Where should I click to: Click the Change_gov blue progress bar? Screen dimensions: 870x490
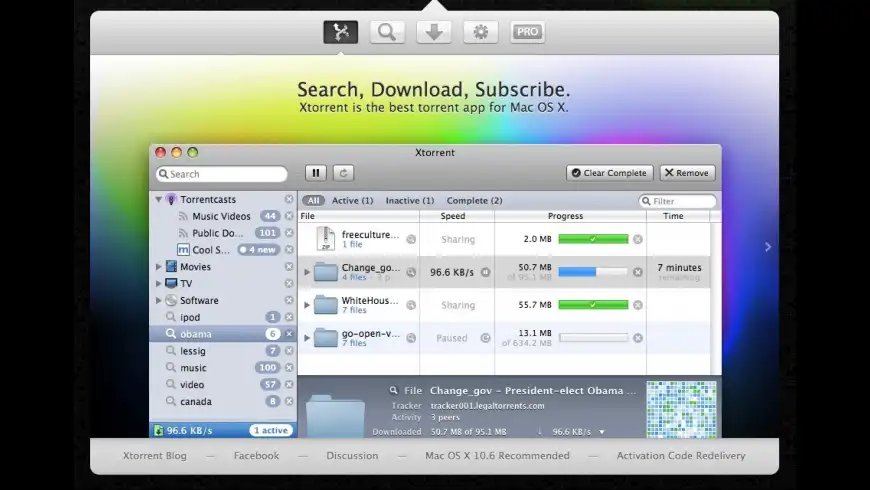tap(593, 272)
